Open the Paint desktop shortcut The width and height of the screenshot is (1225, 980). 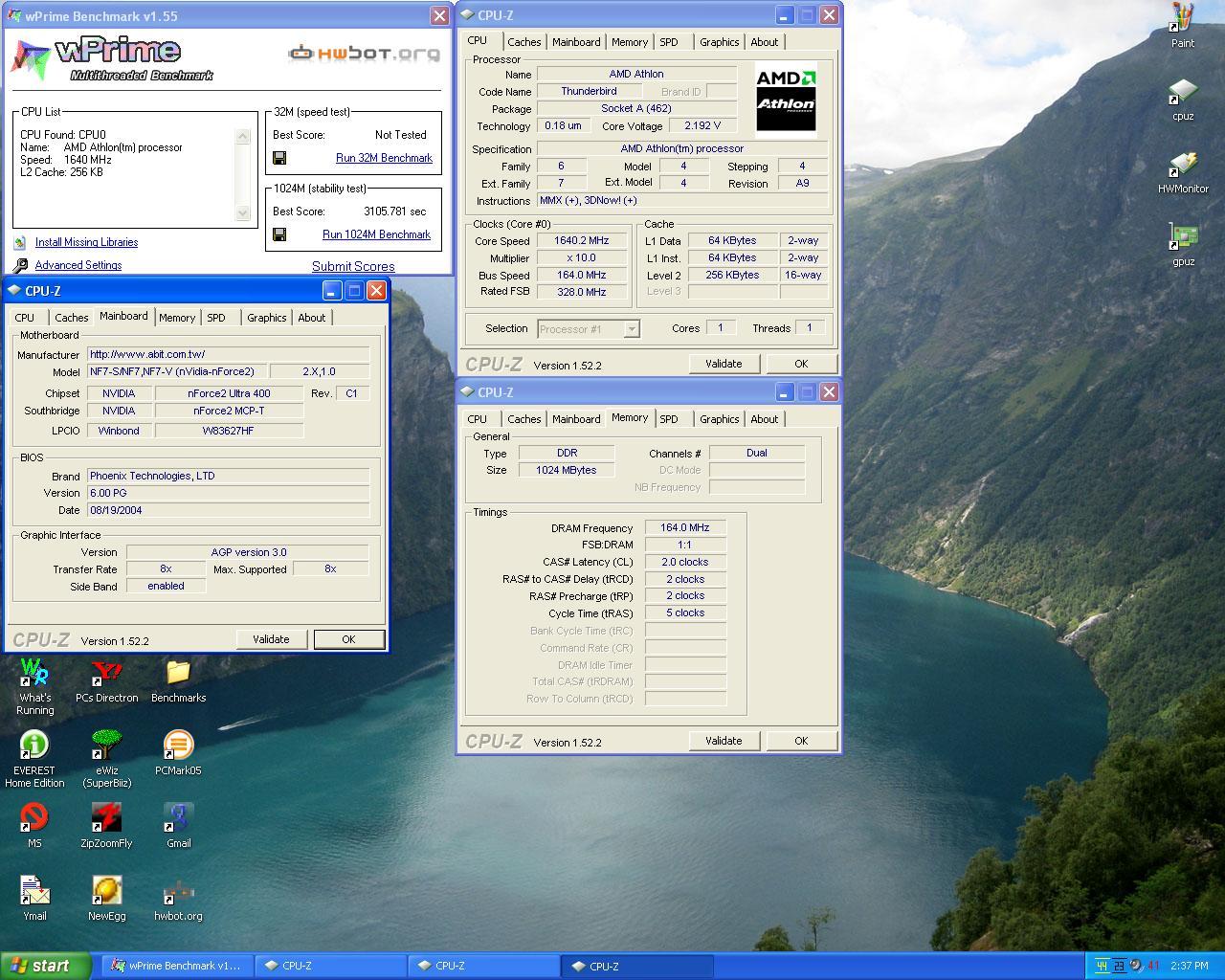[x=1183, y=25]
